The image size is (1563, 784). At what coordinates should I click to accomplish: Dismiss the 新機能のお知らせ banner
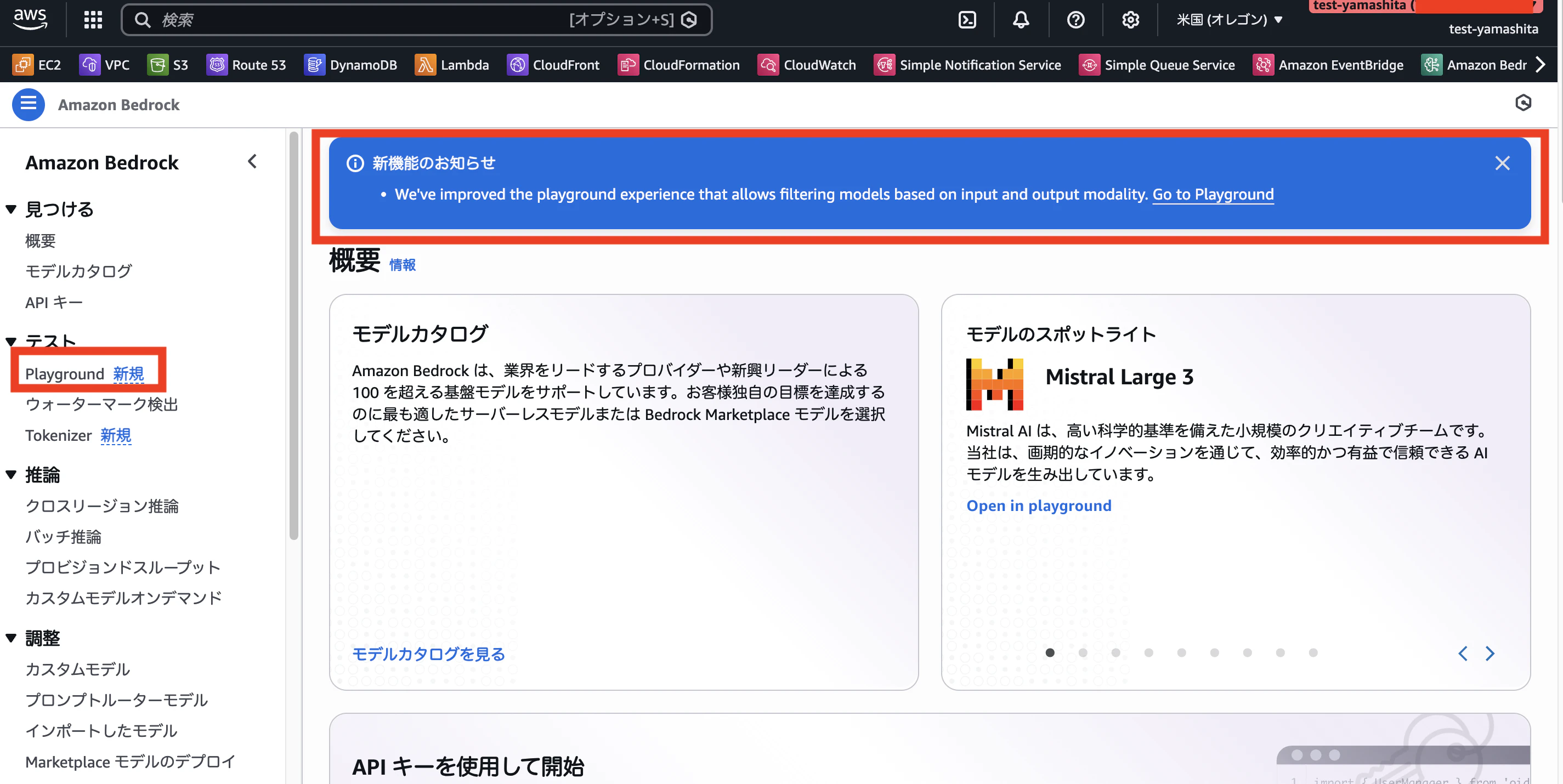pyautogui.click(x=1503, y=162)
